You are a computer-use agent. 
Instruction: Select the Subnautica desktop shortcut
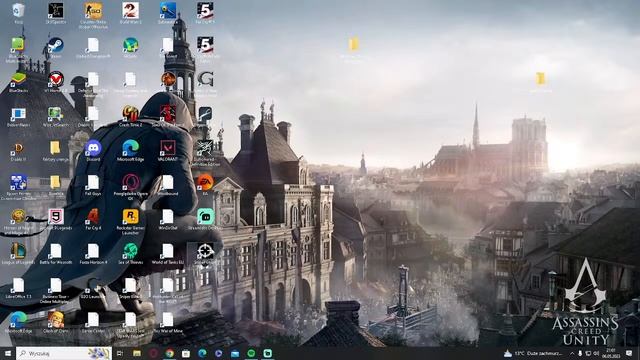click(168, 12)
